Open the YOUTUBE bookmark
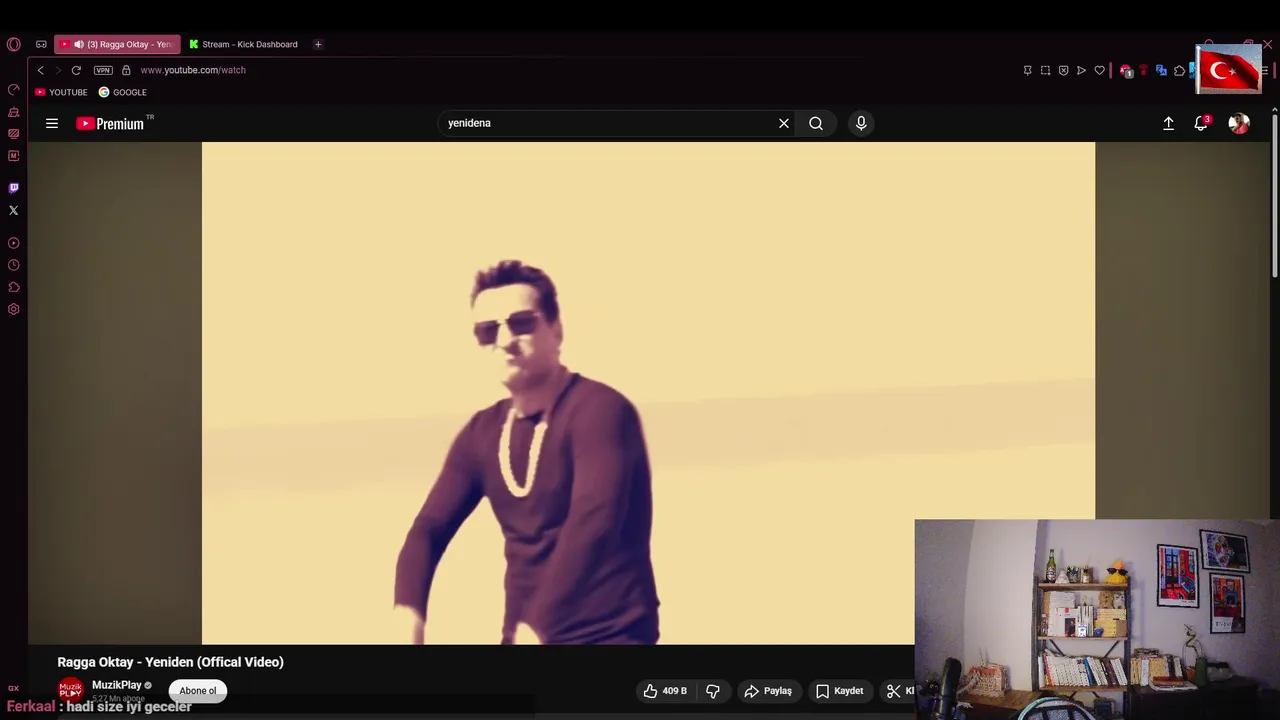Viewport: 1280px width, 720px height. [x=61, y=92]
